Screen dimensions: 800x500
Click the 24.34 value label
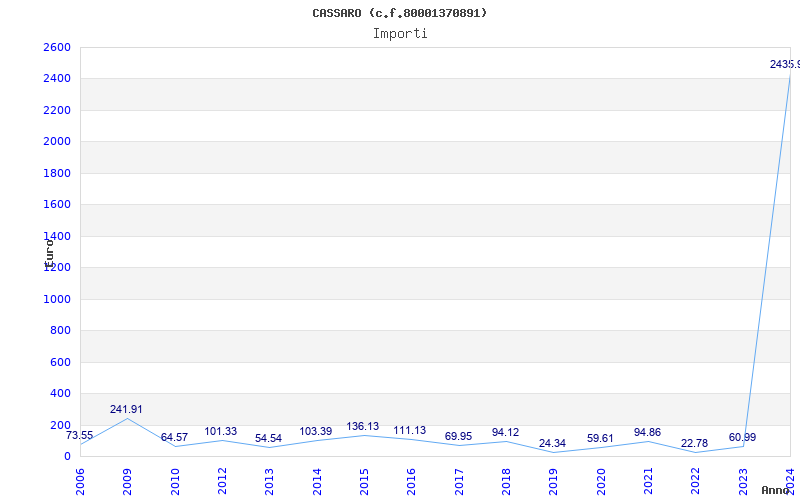coord(552,444)
